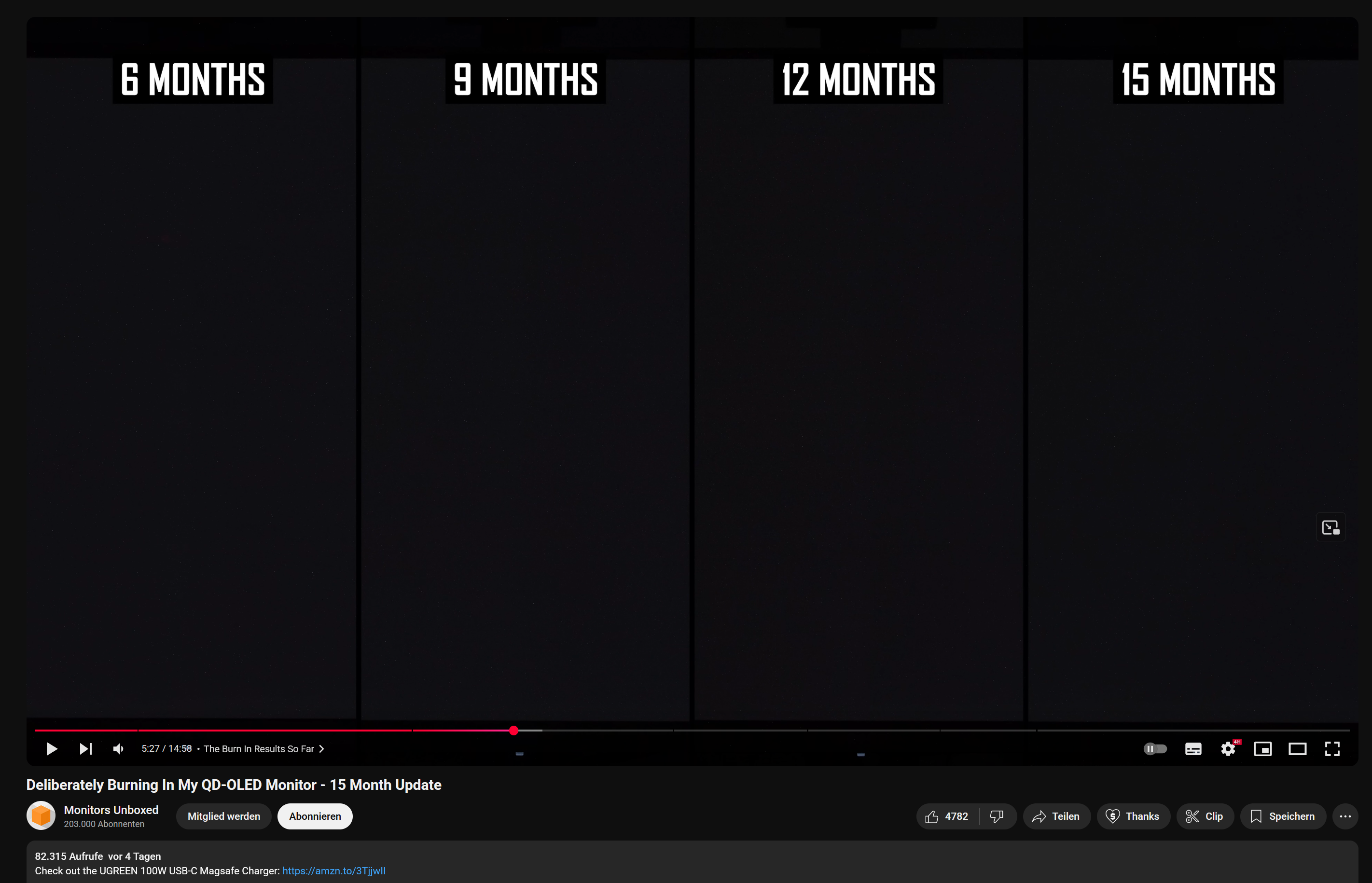This screenshot has width=1372, height=883.
Task: Play the video
Action: pyautogui.click(x=51, y=749)
